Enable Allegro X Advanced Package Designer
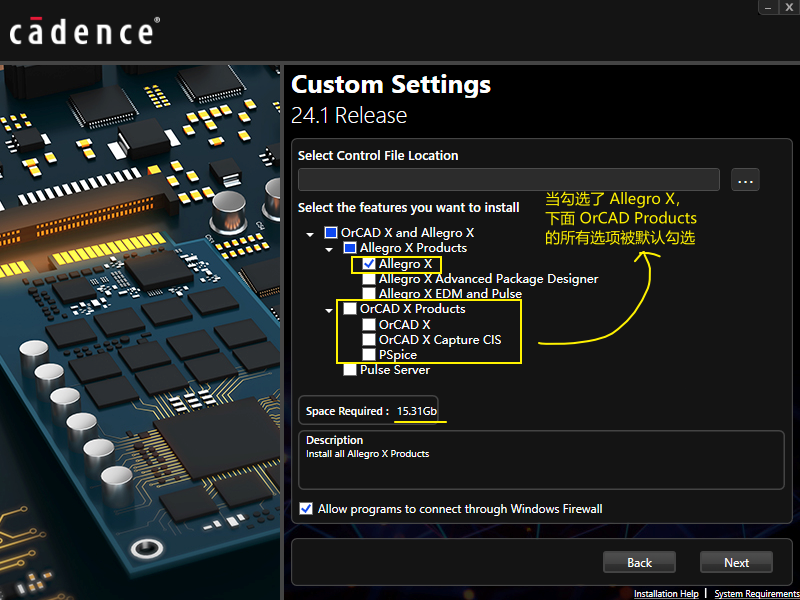This screenshot has height=600, width=800. click(369, 279)
